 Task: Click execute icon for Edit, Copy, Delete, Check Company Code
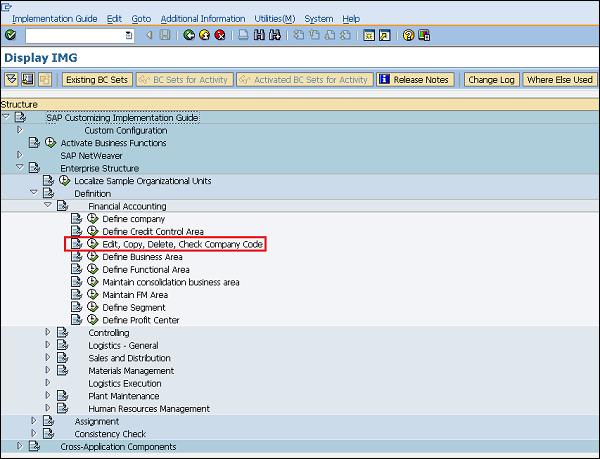click(93, 244)
